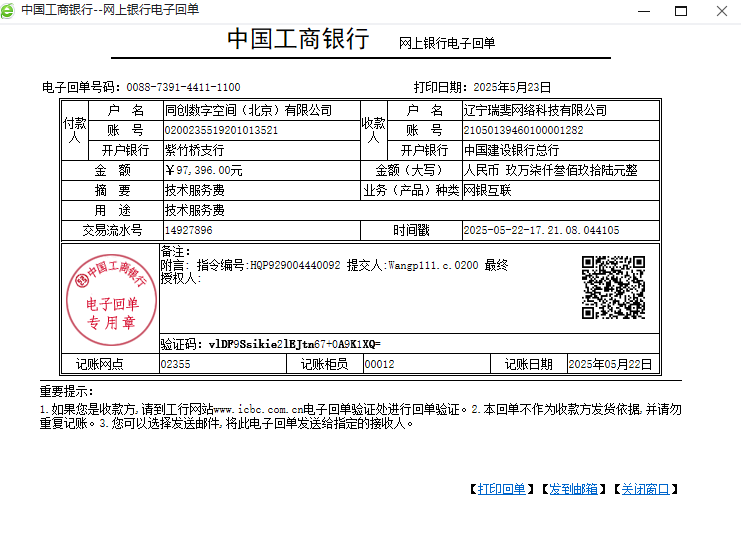741x549 pixels.
Task: Minimize the electronic receipt window
Action: [644, 11]
